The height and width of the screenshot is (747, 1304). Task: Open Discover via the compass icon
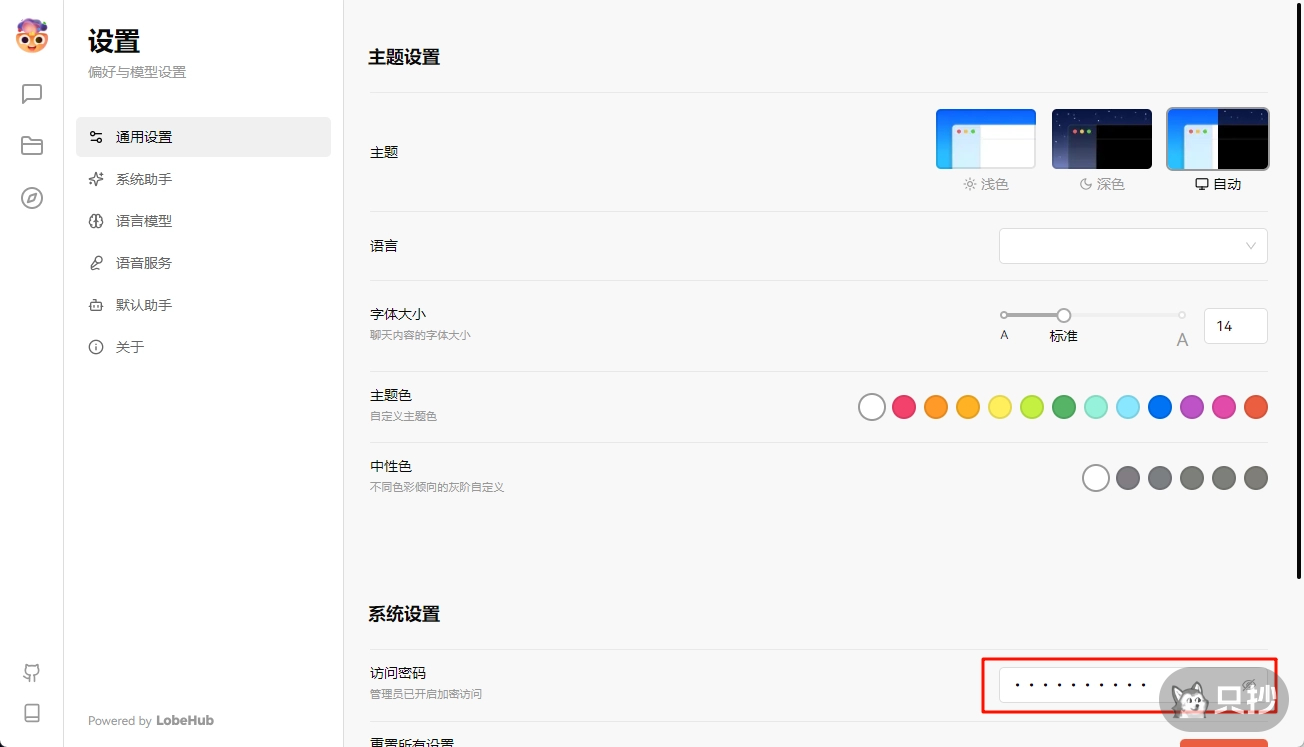point(31,198)
